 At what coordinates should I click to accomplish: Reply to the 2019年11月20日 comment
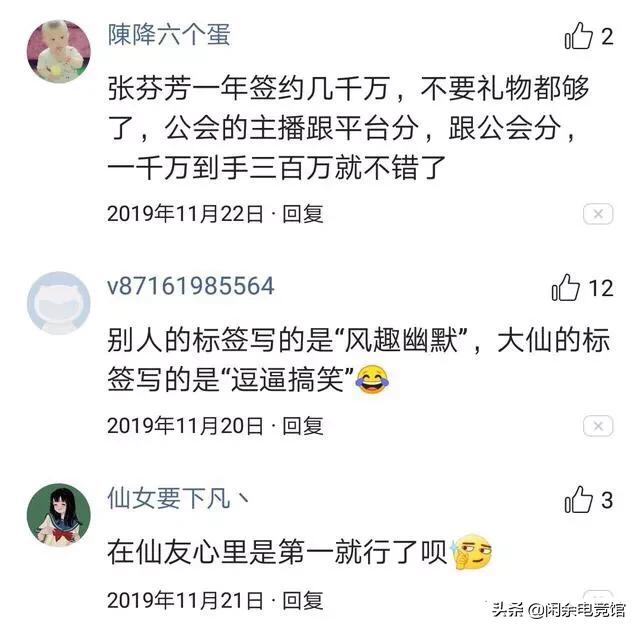[x=303, y=426]
